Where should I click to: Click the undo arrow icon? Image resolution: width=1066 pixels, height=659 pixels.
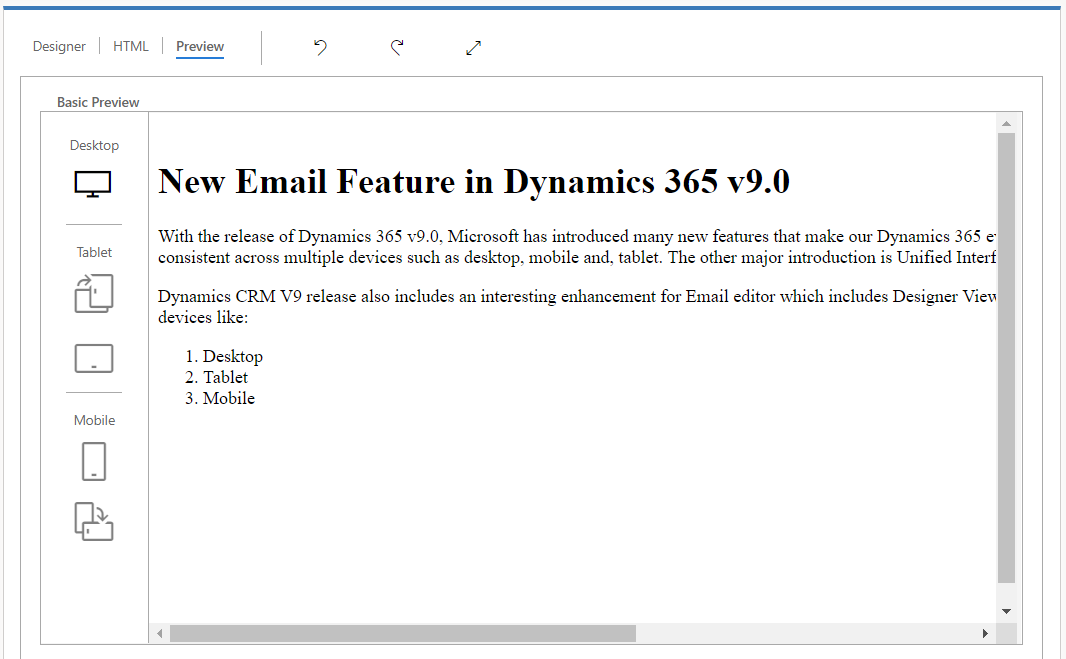319,47
